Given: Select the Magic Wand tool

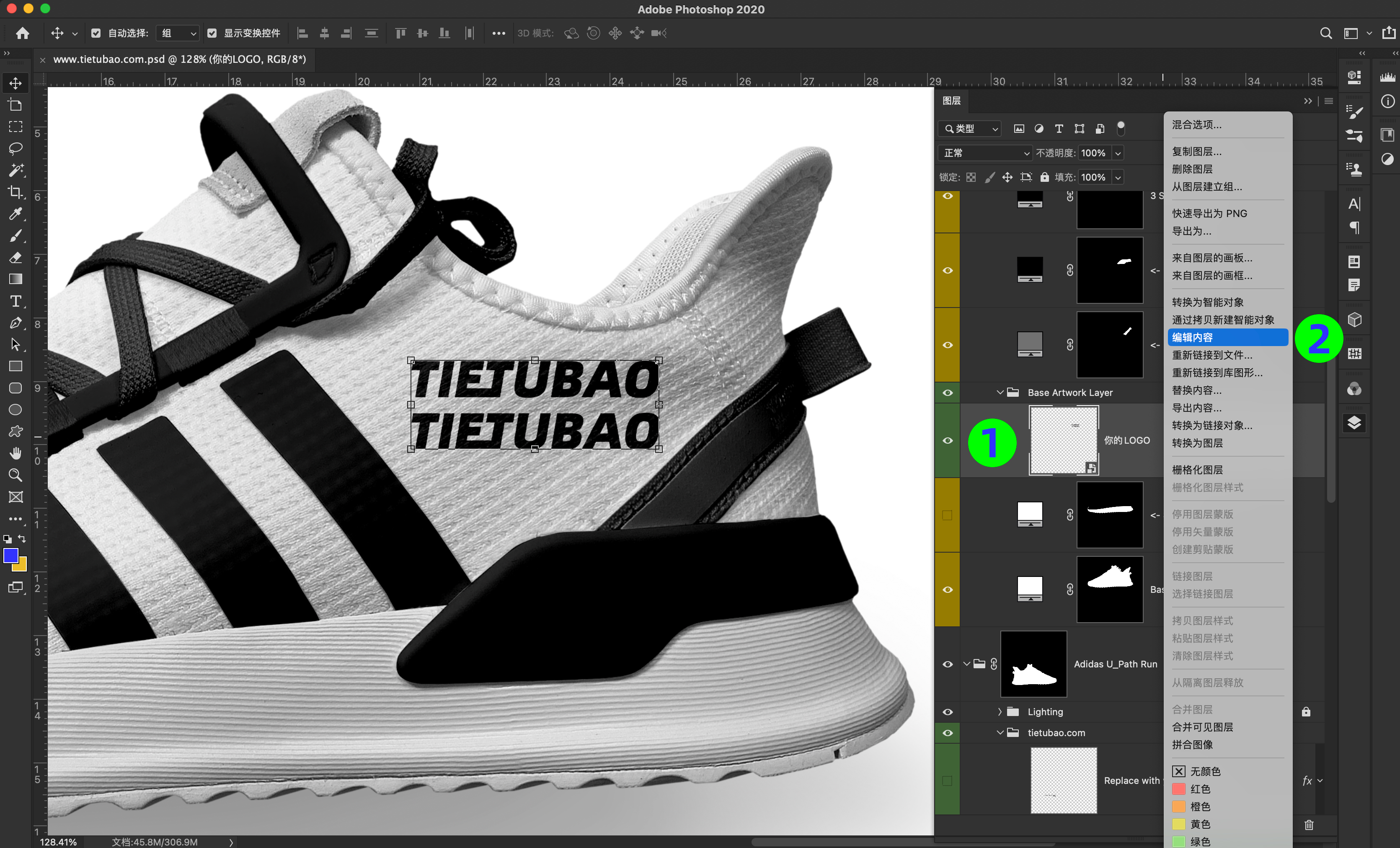Looking at the screenshot, I should (x=15, y=170).
